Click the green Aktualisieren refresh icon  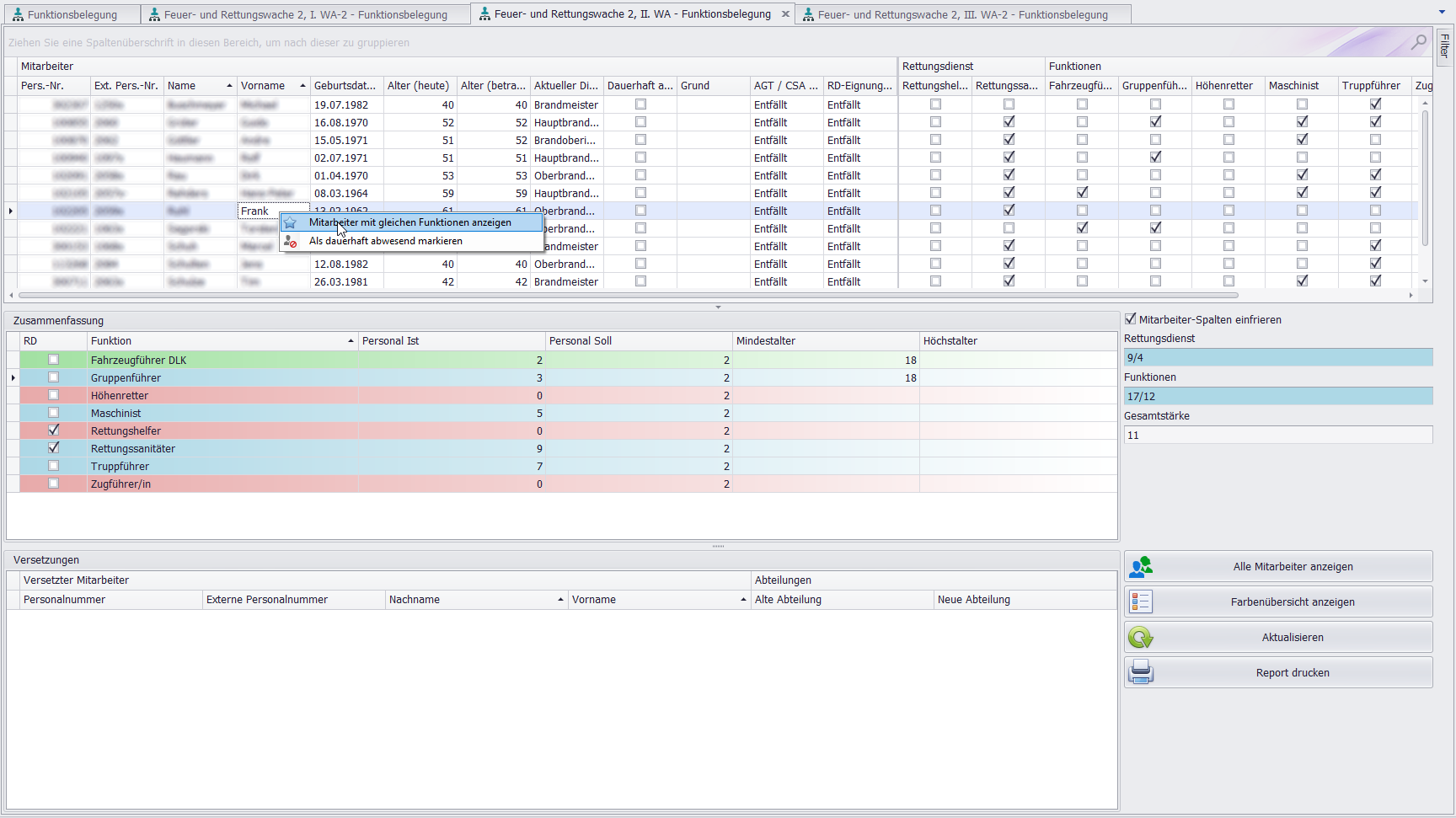pos(1141,638)
